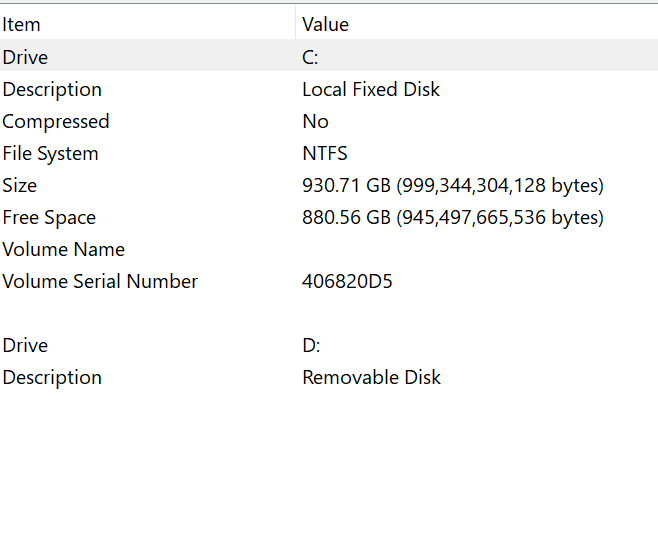Select the second Drive row label
Image resolution: width=658 pixels, height=556 pixels.
point(25,345)
